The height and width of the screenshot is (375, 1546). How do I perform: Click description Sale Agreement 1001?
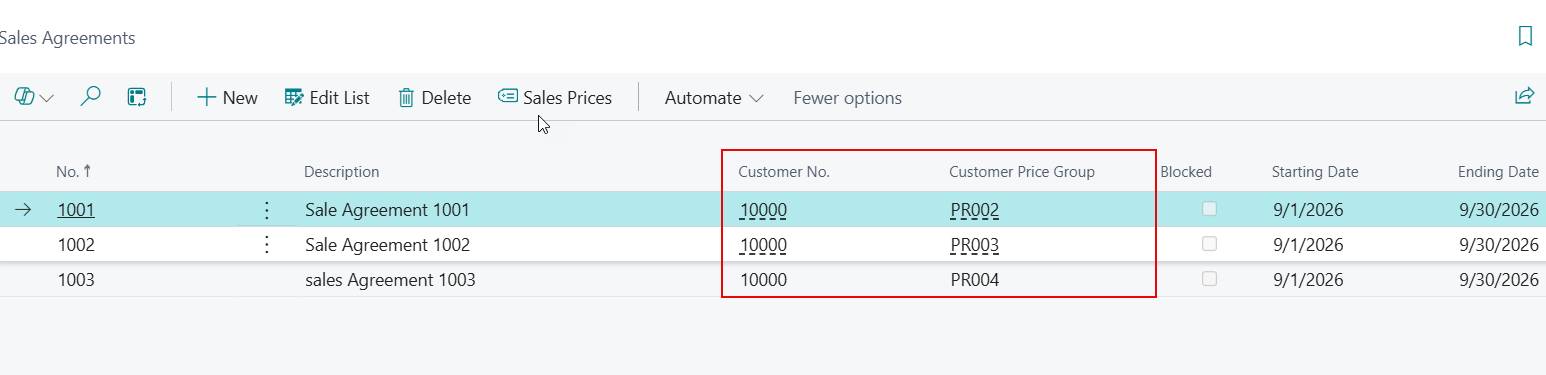(x=387, y=210)
